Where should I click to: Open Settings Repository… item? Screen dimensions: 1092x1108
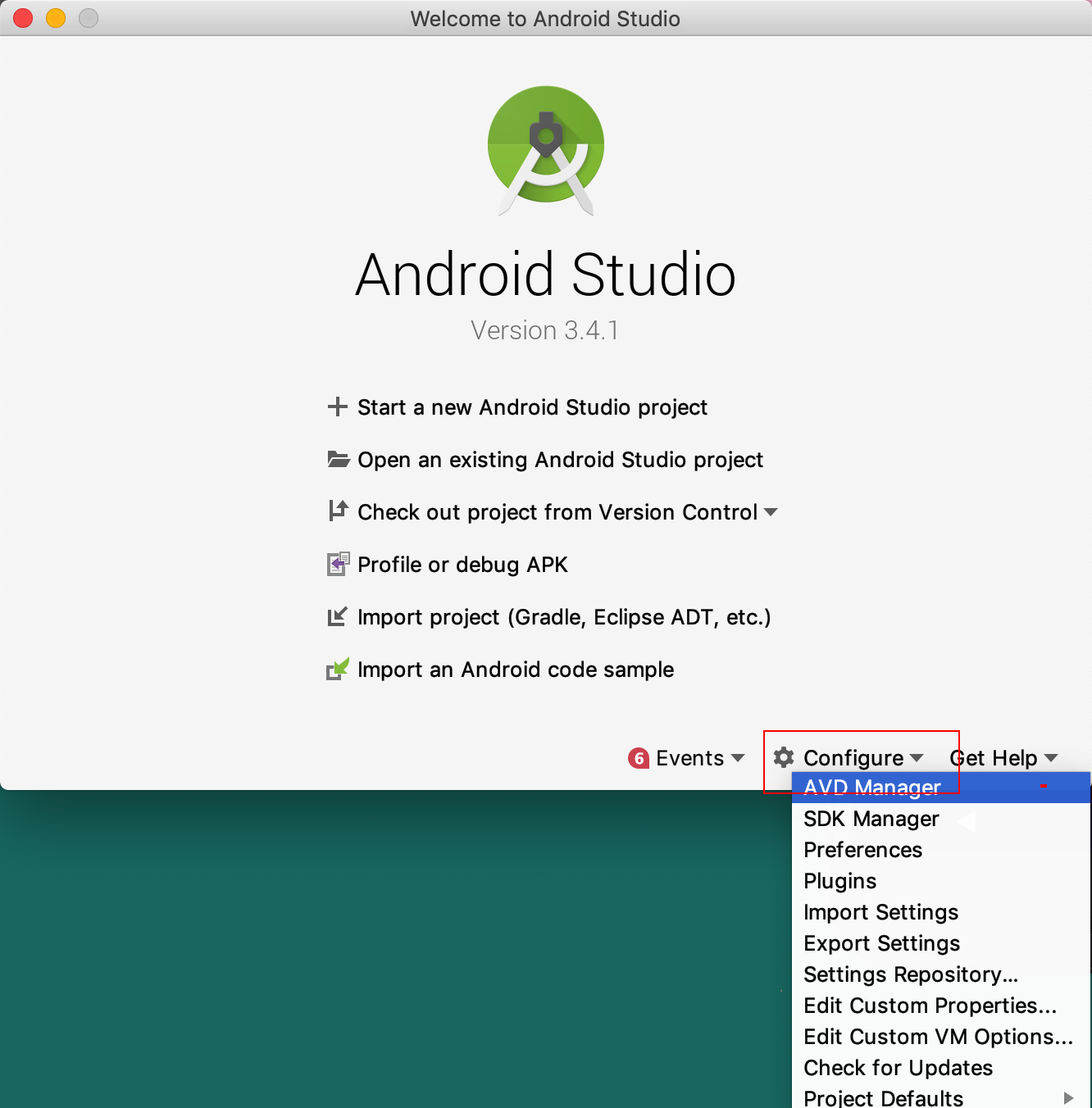point(941,974)
